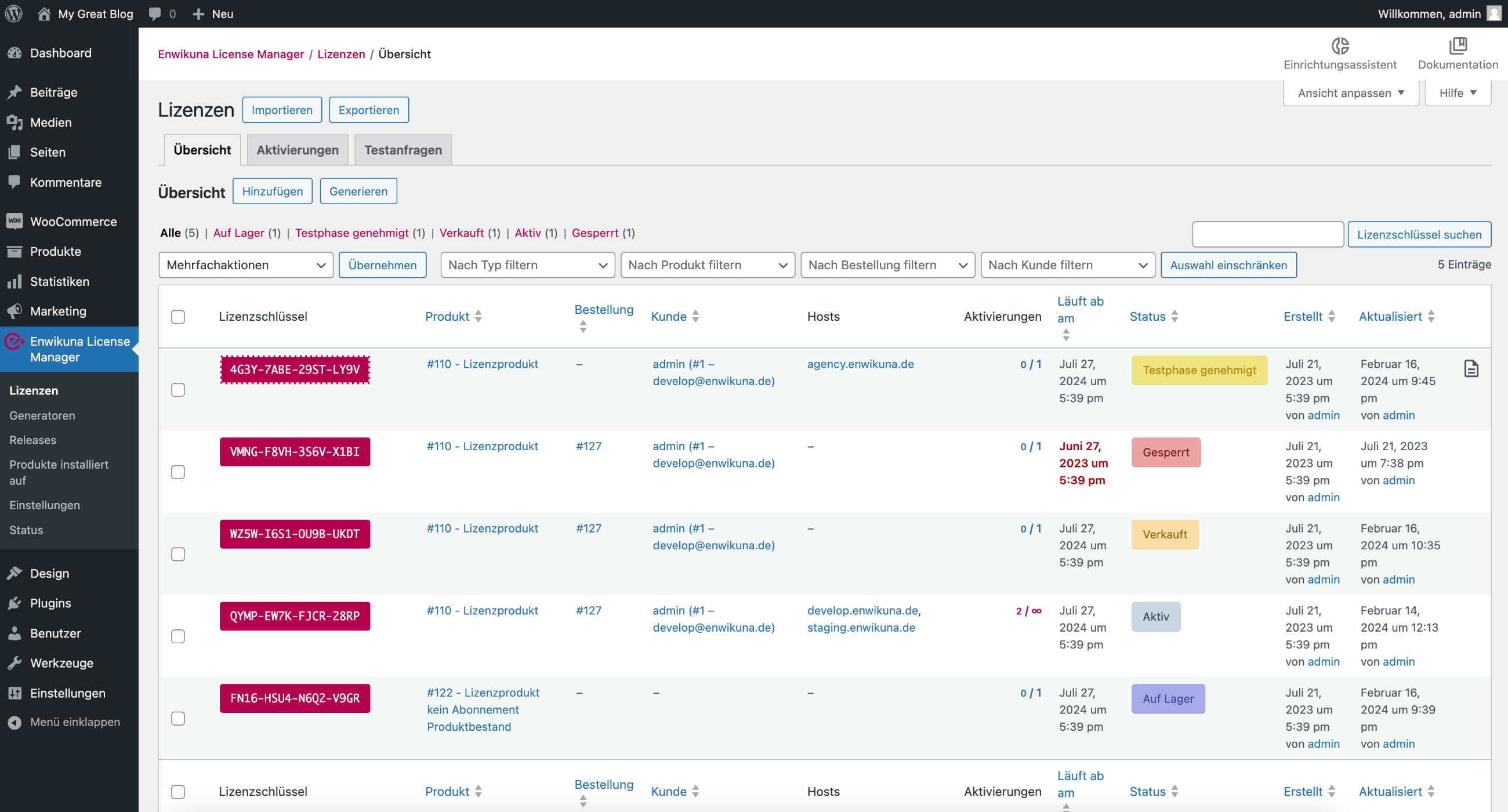The width and height of the screenshot is (1508, 812).
Task: Click the WooCommerce logo icon
Action: point(14,222)
